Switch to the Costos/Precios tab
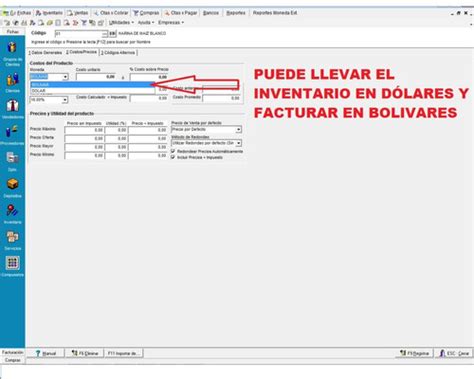The image size is (474, 379). 81,52
